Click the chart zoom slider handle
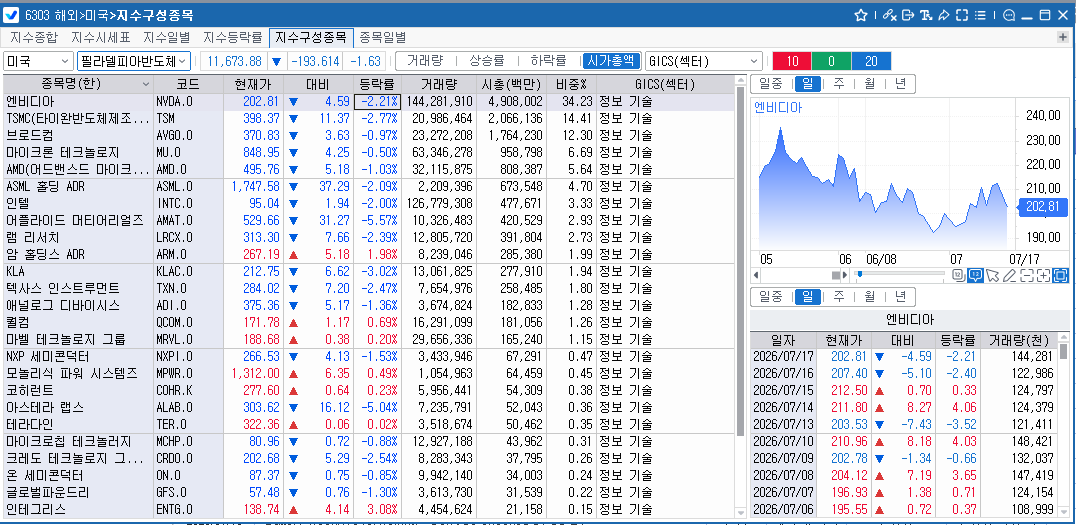 click(x=858, y=275)
